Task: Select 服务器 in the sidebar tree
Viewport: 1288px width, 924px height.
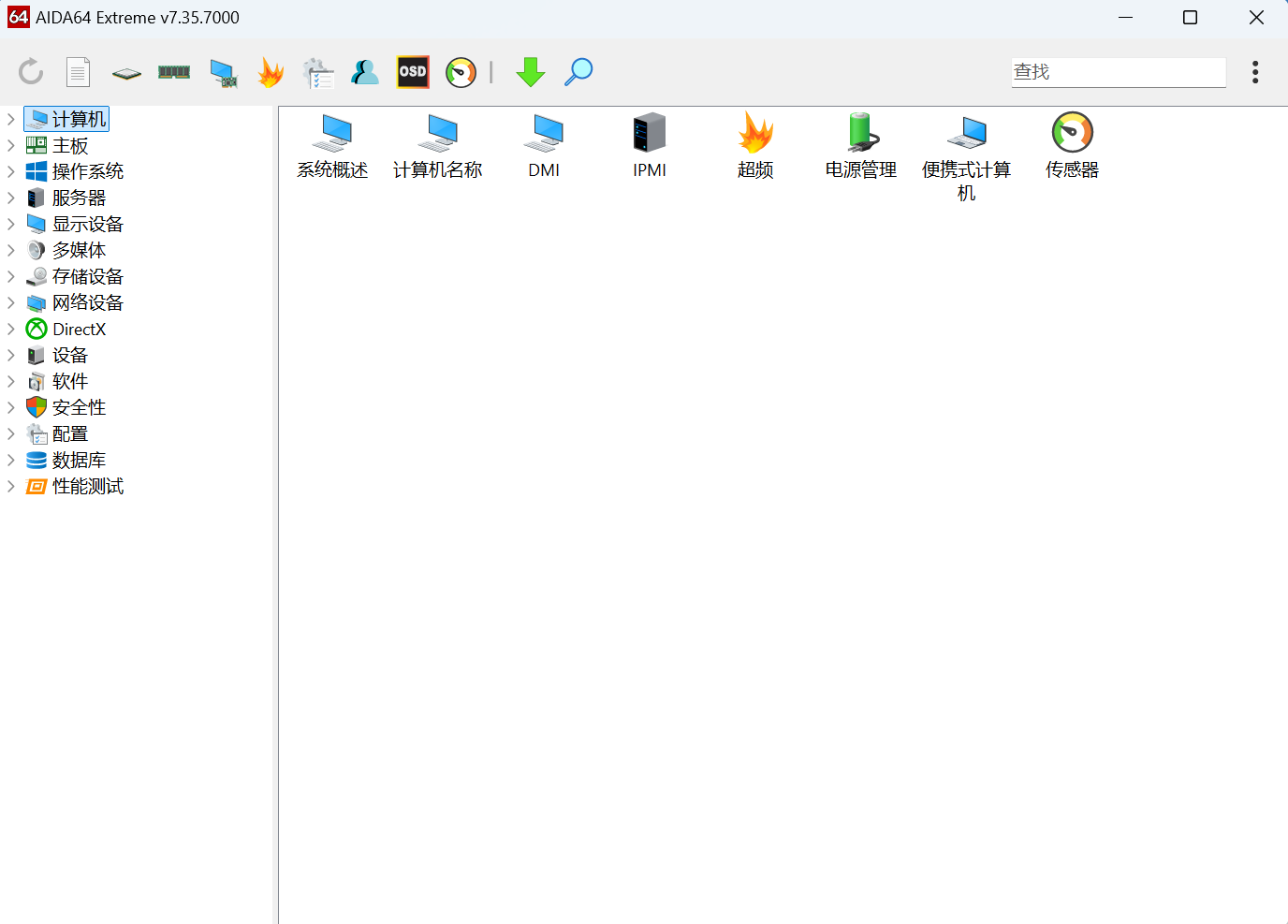Action: [x=66, y=198]
